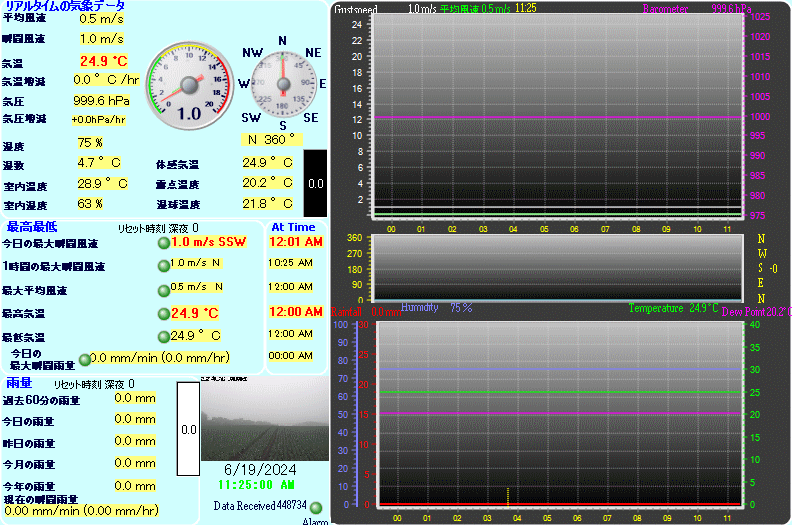
Task: Click green LED beside 0.5 m/s N
Action: 163,290
